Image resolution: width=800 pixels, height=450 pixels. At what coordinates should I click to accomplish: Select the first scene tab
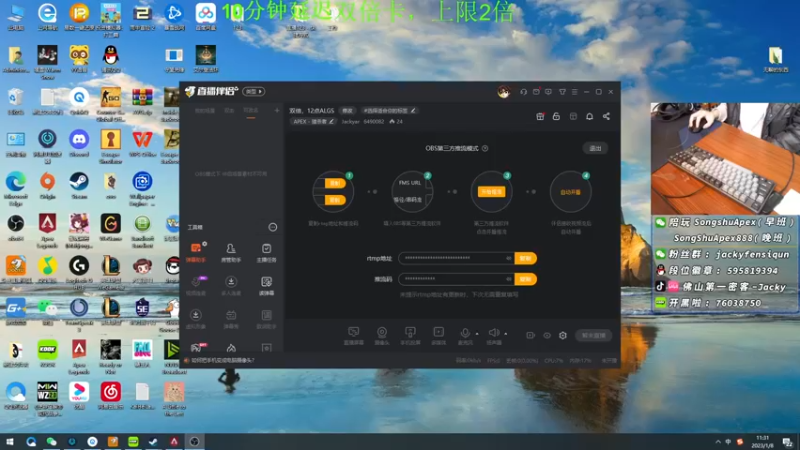[x=205, y=110]
